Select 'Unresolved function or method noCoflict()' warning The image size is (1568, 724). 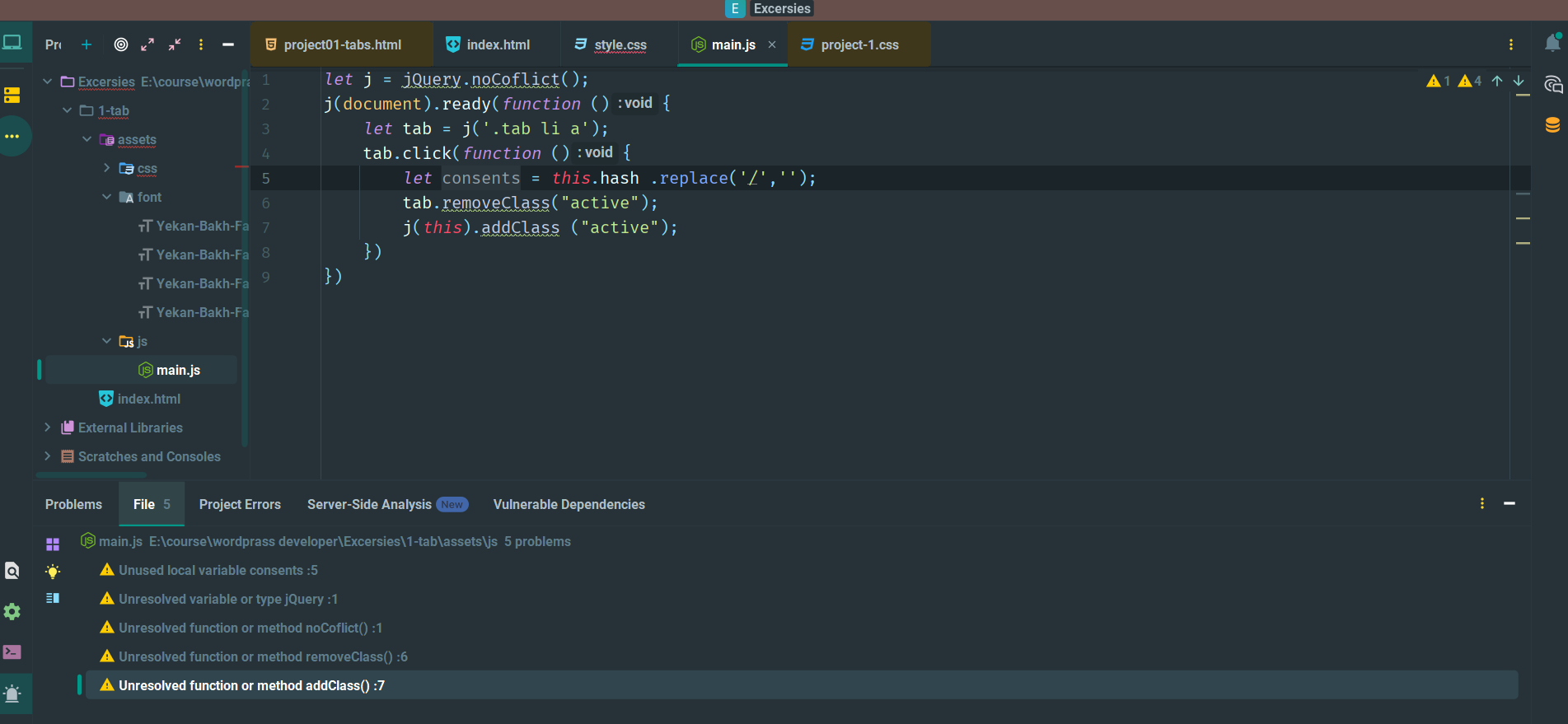[250, 628]
